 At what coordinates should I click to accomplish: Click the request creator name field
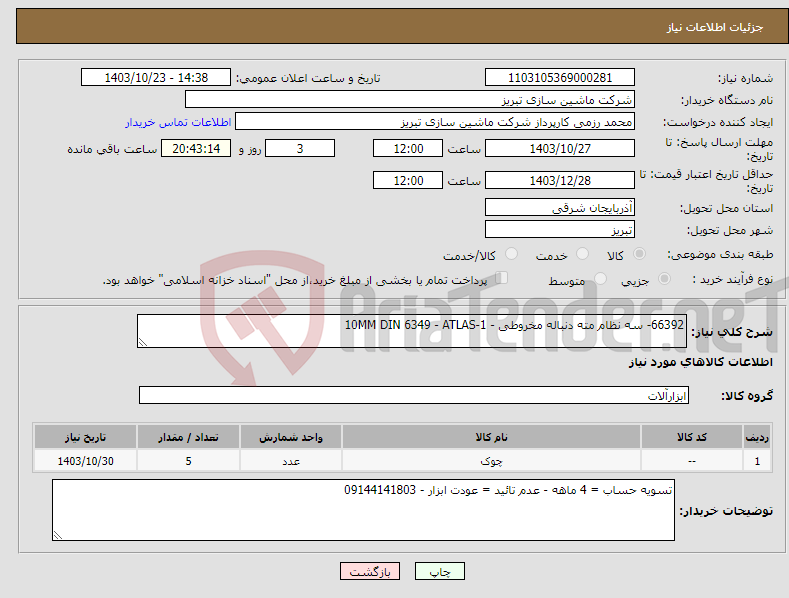435,122
